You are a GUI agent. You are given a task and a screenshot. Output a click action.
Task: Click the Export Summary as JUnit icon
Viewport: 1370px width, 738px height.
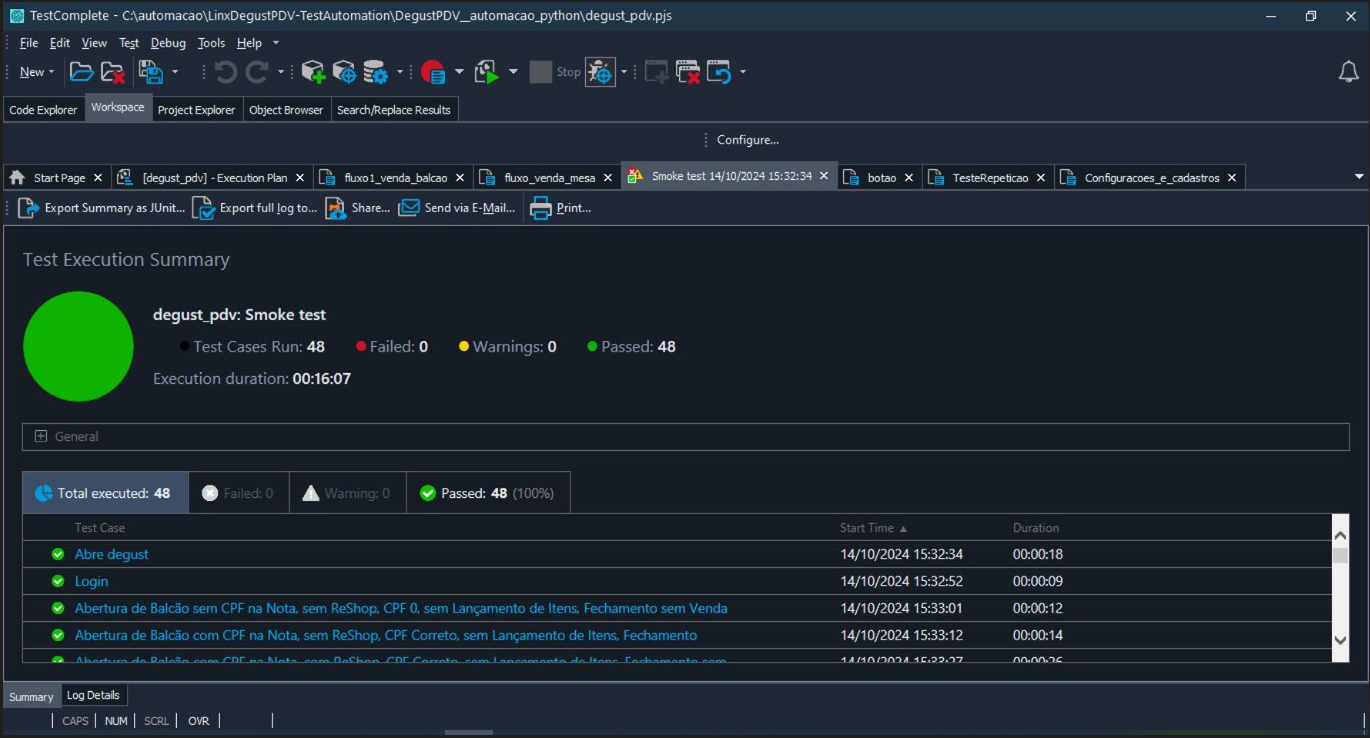pos(29,208)
